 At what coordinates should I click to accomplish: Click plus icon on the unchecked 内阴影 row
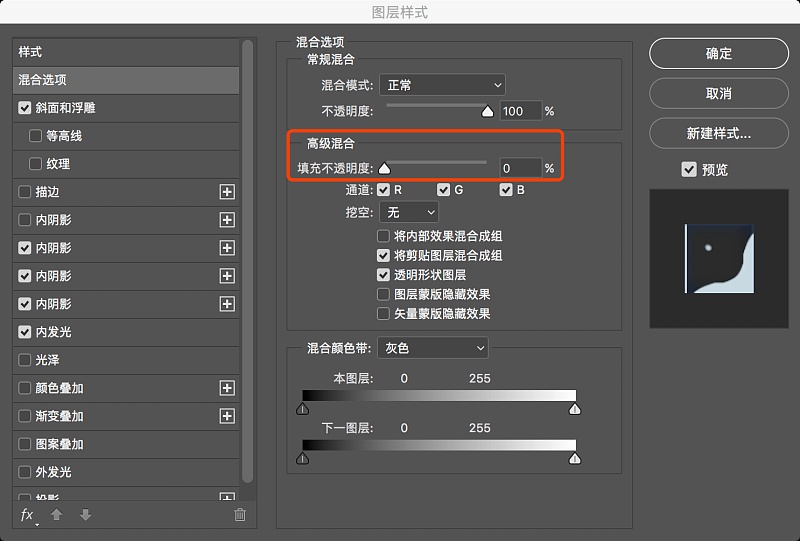(227, 220)
